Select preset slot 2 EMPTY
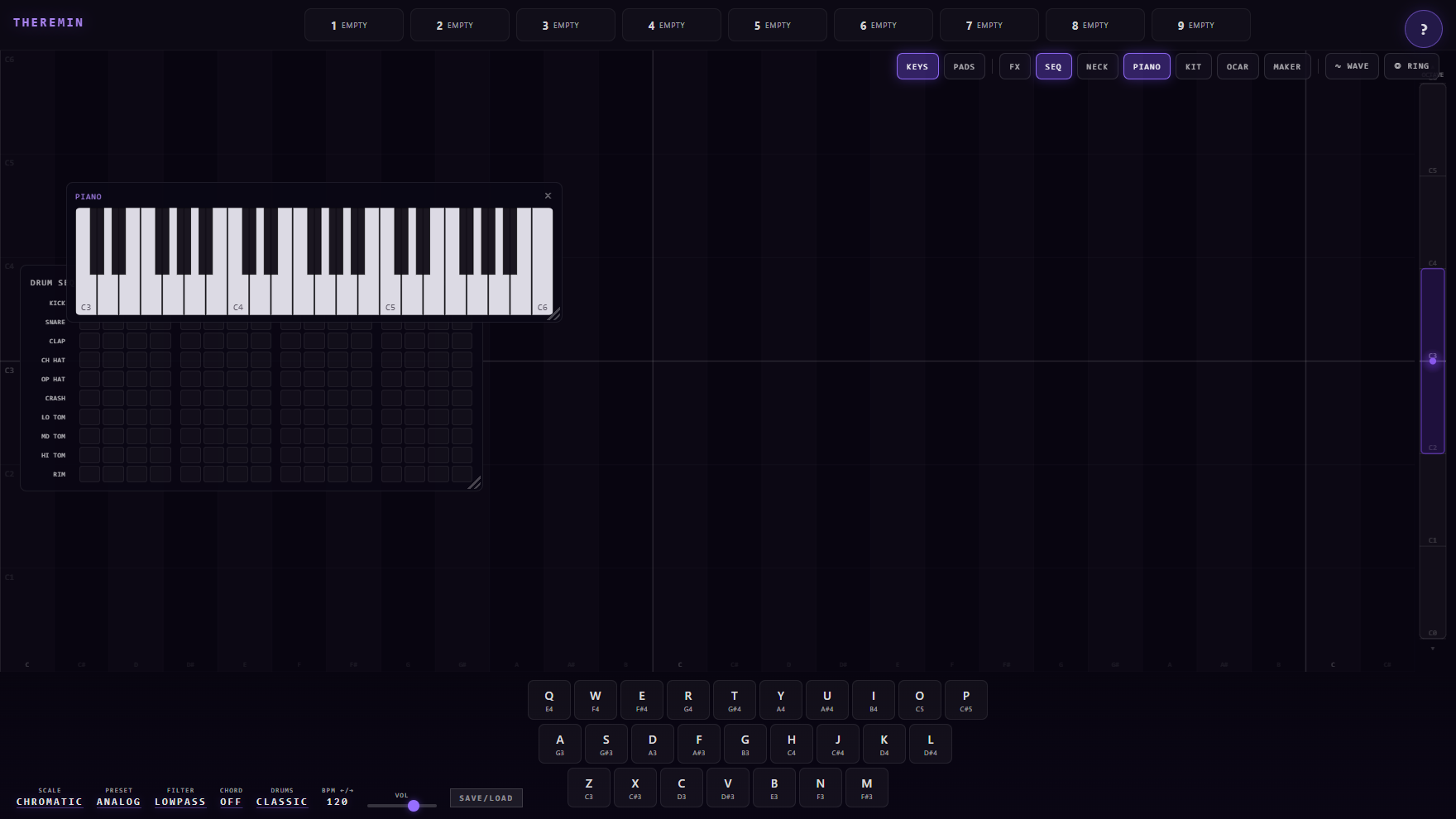1456x819 pixels. (x=460, y=25)
